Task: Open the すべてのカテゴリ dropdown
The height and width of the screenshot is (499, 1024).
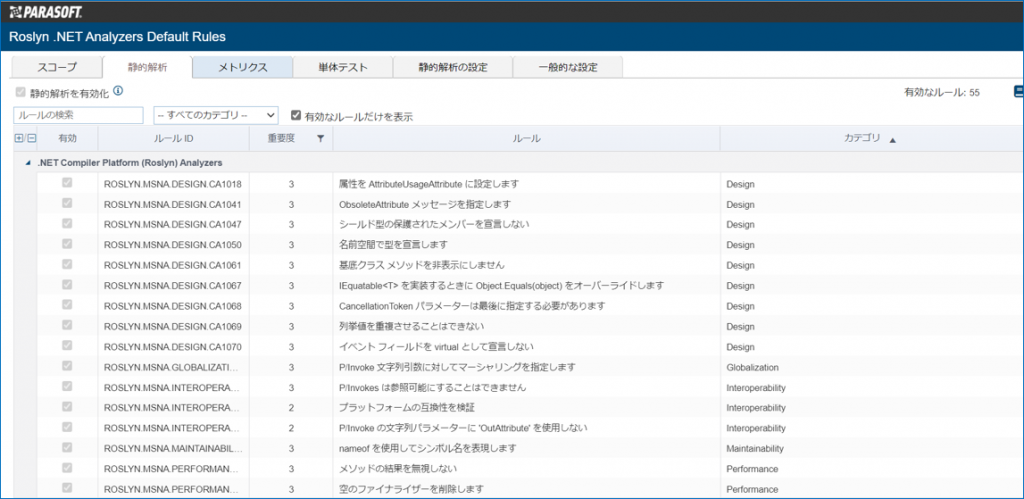Action: (x=216, y=116)
